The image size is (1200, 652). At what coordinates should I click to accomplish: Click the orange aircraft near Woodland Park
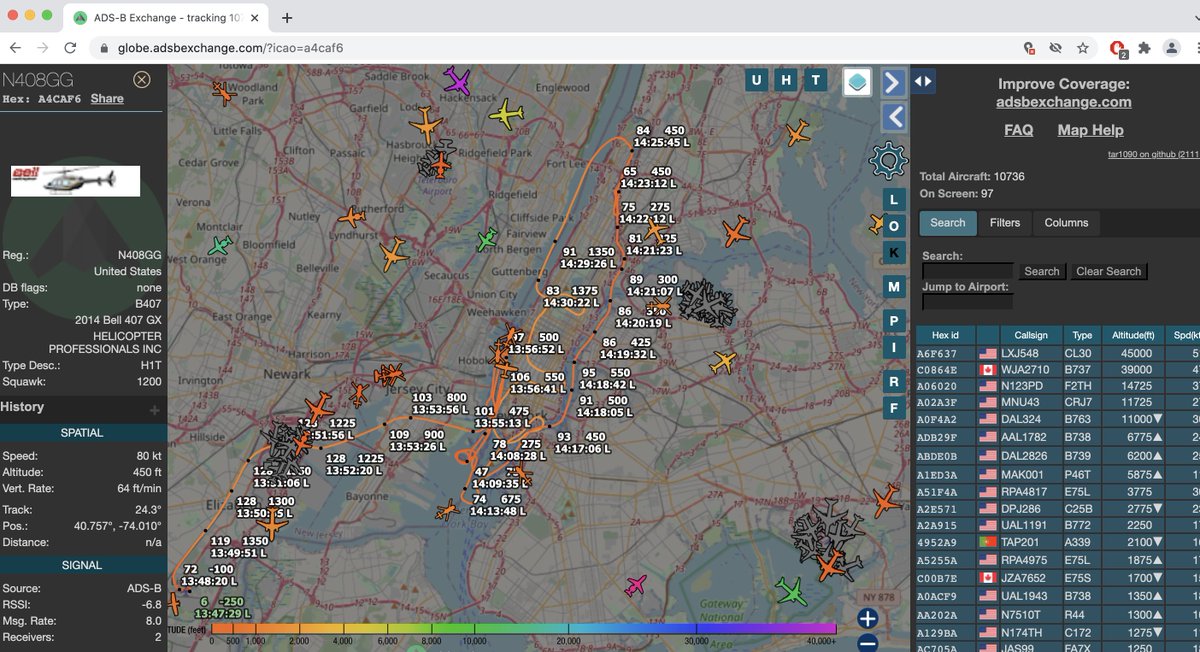pos(221,92)
